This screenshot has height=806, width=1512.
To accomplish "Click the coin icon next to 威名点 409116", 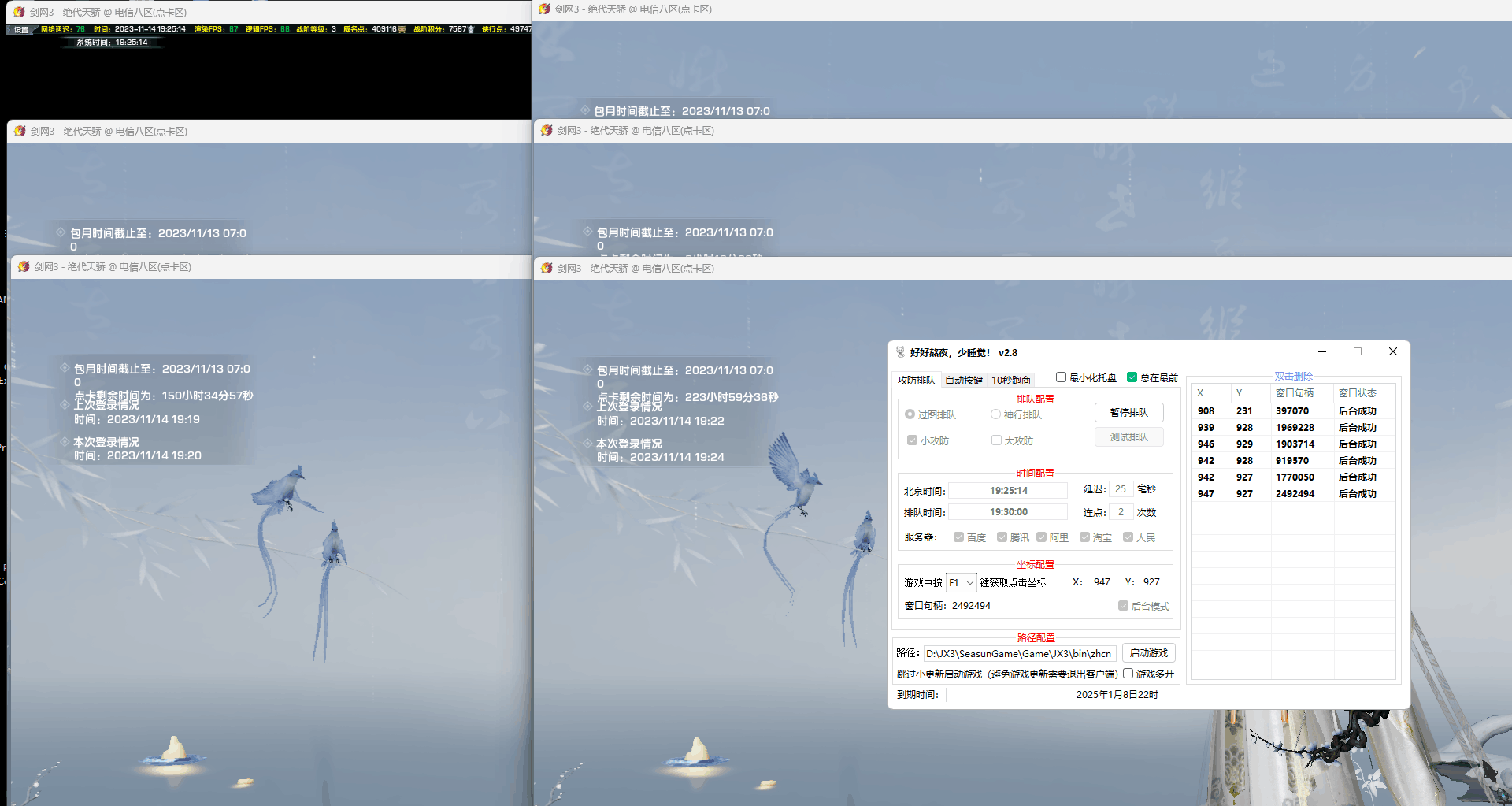I will pos(402,29).
